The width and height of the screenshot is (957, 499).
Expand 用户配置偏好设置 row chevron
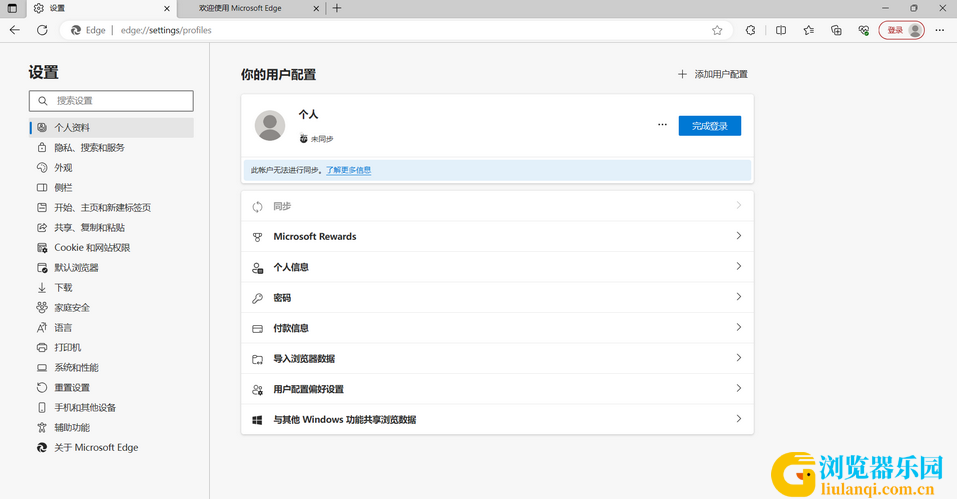coord(739,389)
